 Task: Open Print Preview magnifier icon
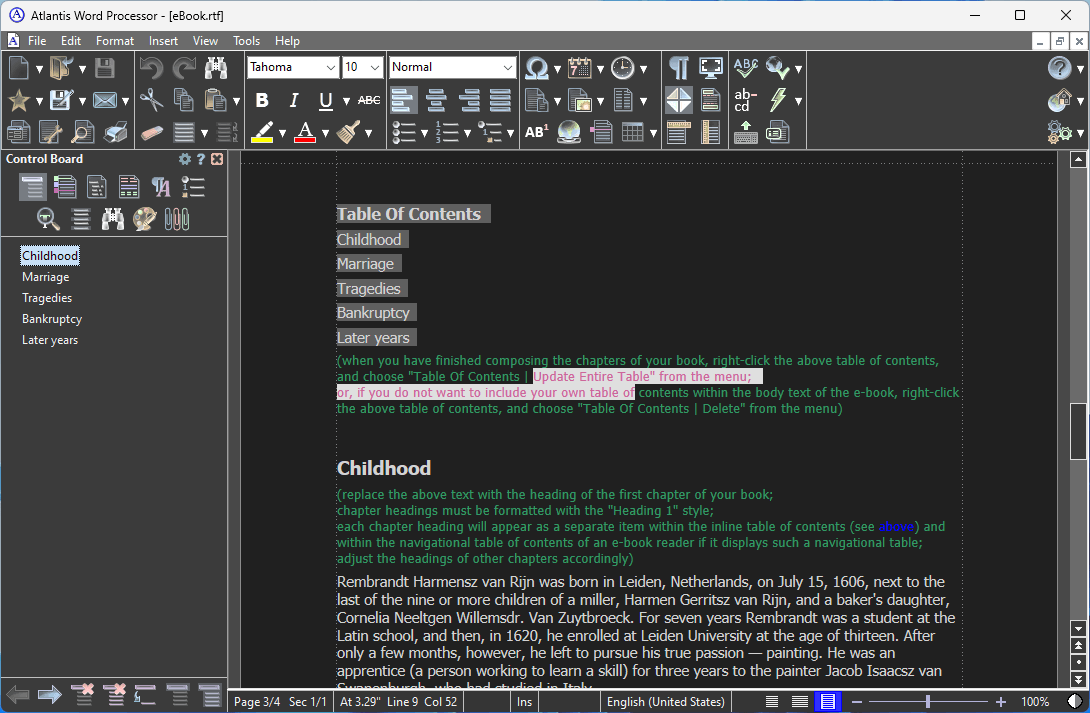pos(83,132)
